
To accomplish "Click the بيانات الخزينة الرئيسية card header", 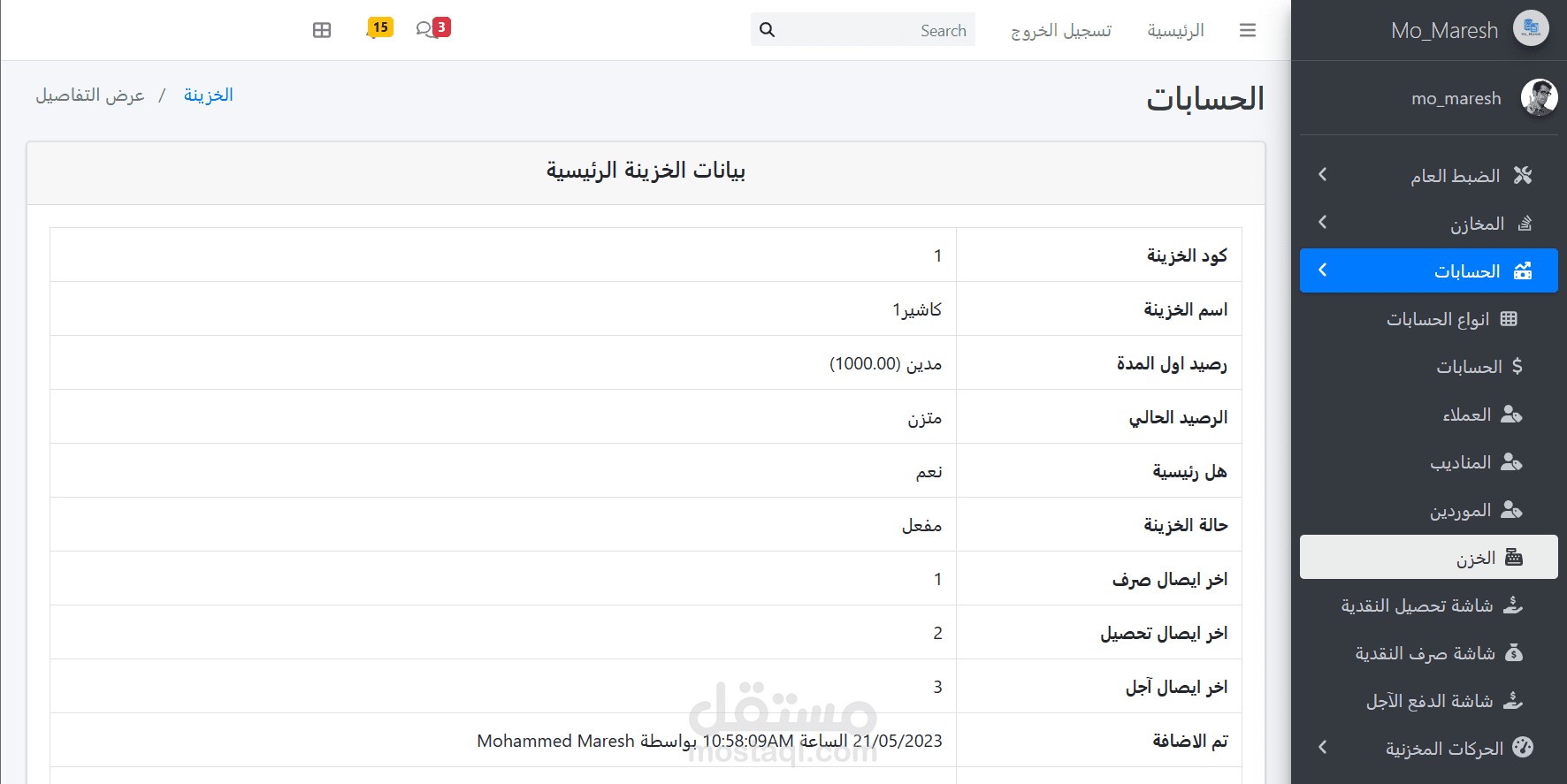I will coord(646,172).
